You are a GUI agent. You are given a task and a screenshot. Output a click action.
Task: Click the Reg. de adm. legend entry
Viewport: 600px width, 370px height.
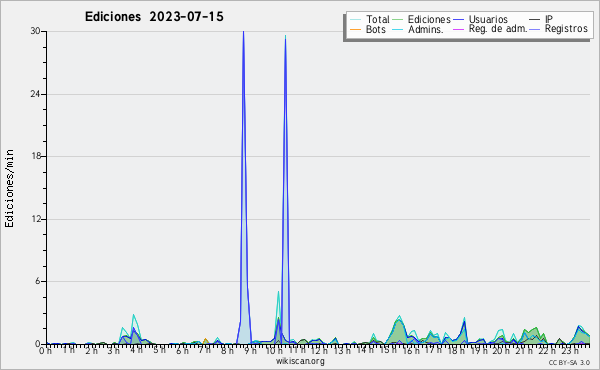click(491, 29)
